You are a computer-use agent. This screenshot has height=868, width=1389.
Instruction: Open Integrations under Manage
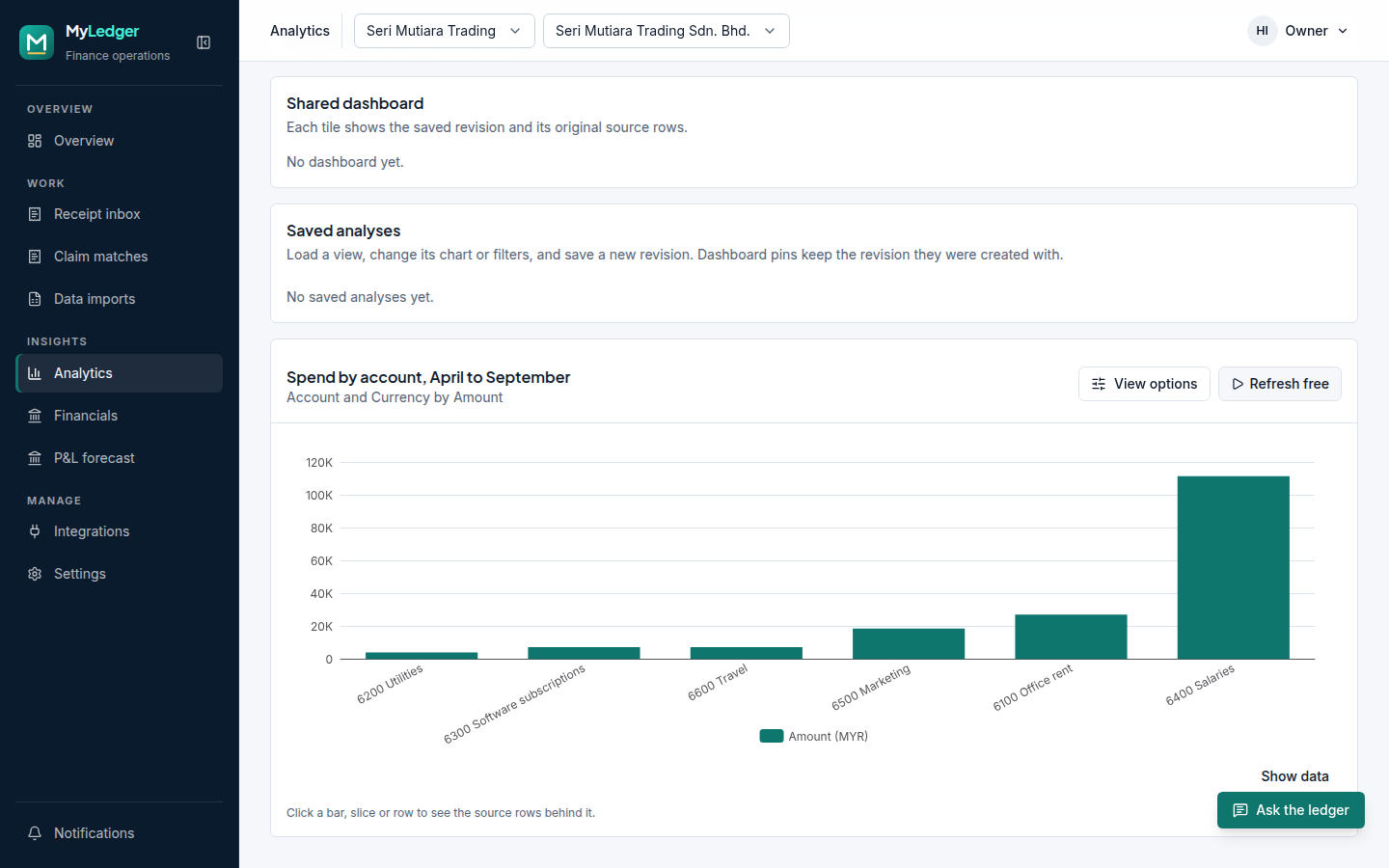[120, 531]
